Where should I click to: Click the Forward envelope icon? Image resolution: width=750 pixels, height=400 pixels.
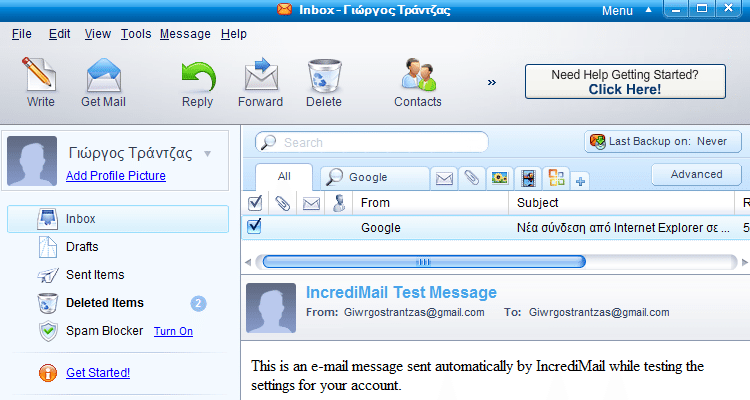[261, 74]
